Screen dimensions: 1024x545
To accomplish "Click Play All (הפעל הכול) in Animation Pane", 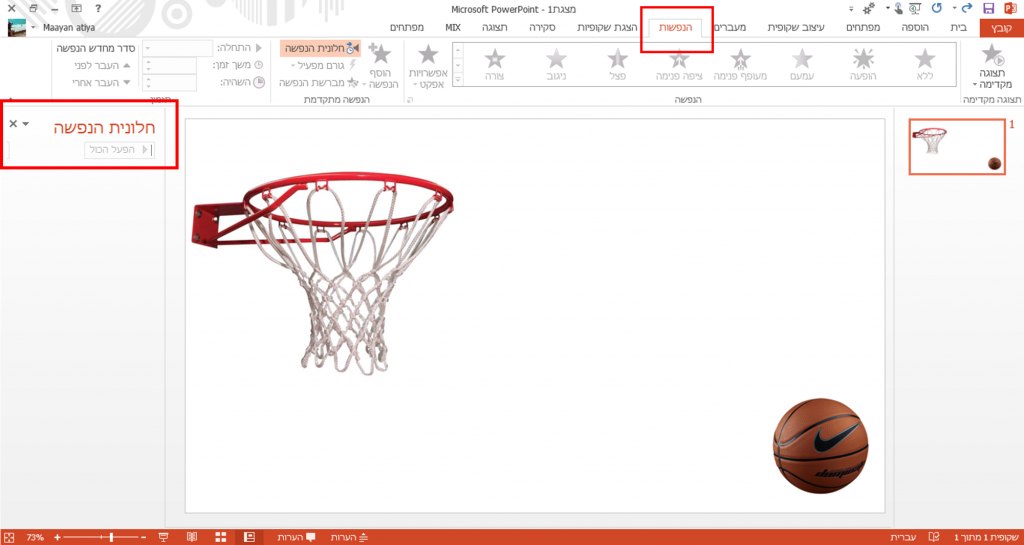I will pos(119,150).
